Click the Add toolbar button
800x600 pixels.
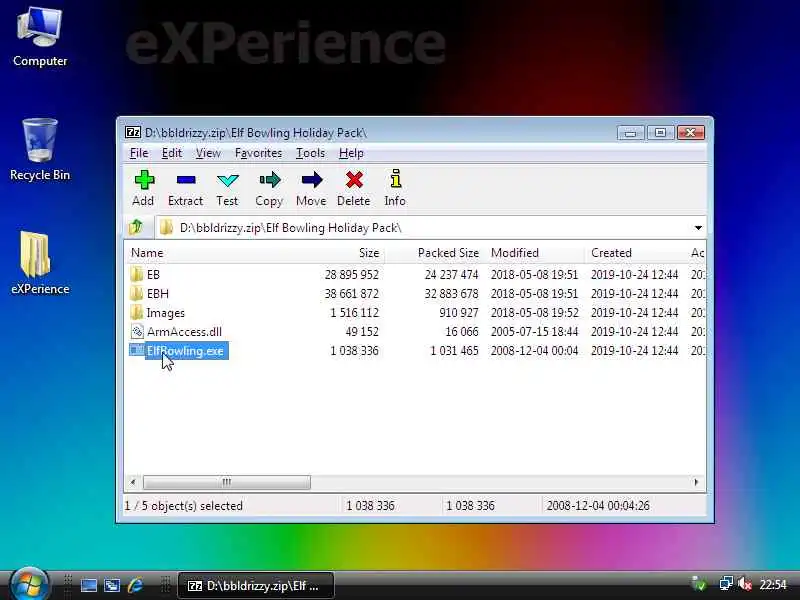143,188
